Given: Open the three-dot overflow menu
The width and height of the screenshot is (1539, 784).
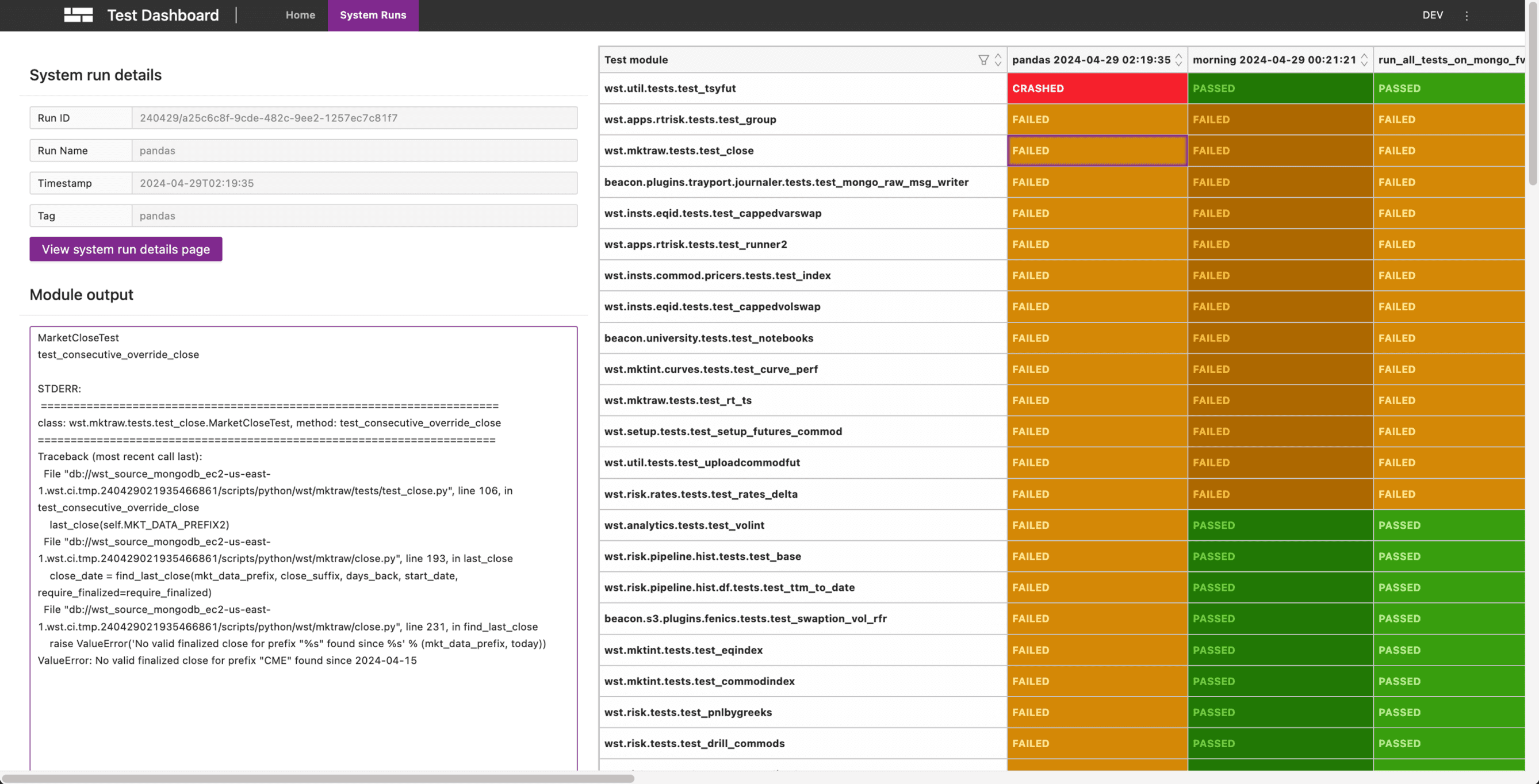Looking at the screenshot, I should (1466, 16).
